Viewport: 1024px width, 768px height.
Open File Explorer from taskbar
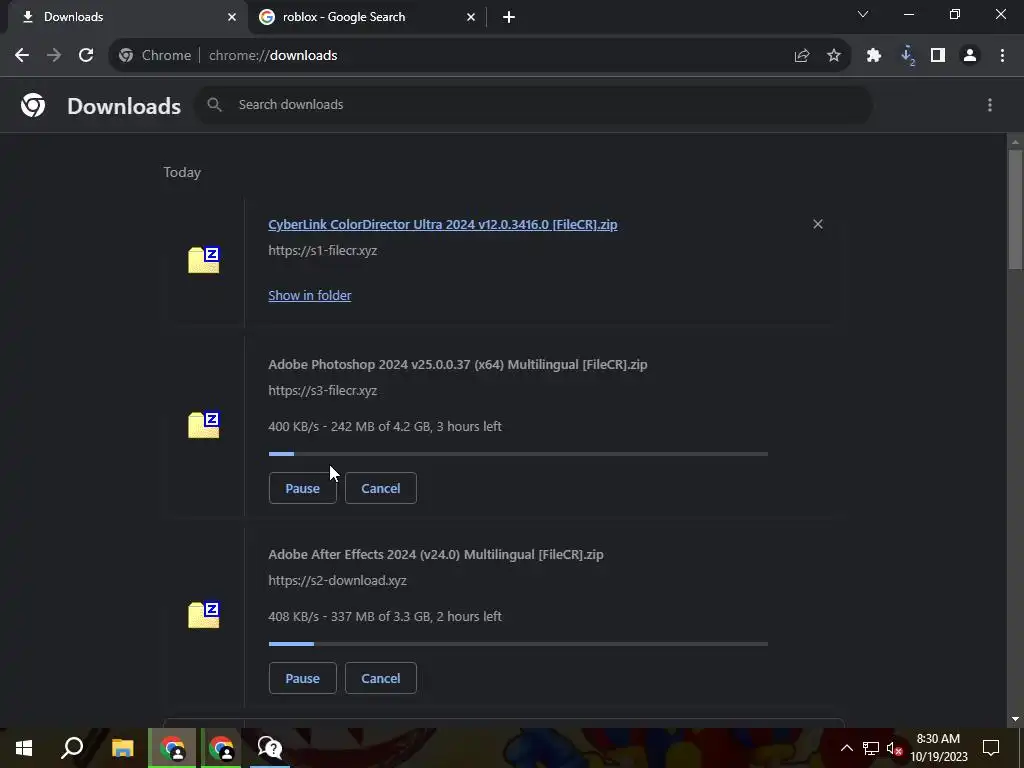click(122, 748)
